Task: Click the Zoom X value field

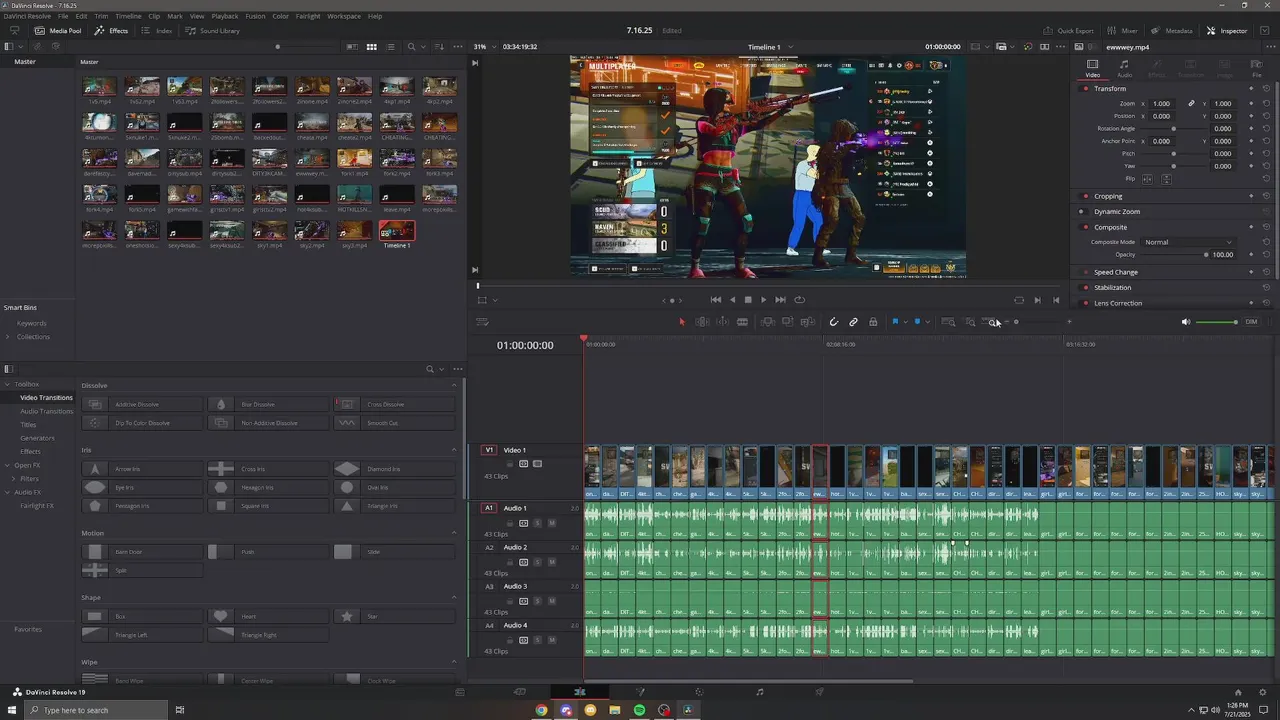Action: coord(1161,104)
